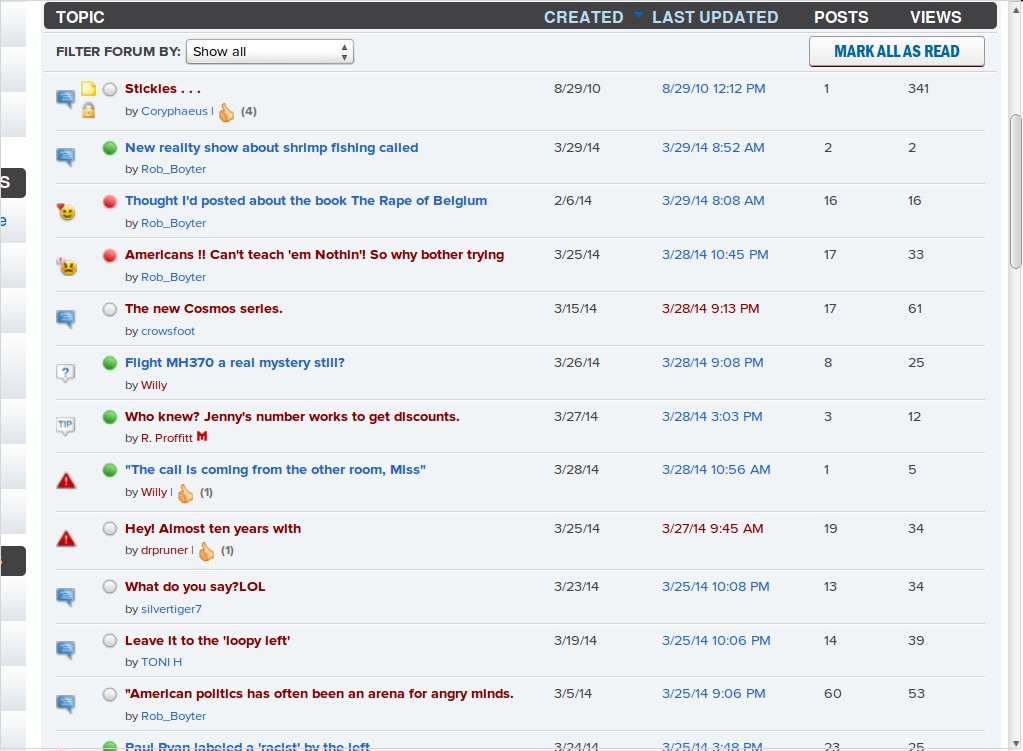The height and width of the screenshot is (751, 1023).
Task: Toggle the red status dot for Rape of Belgium thread
Action: click(x=110, y=201)
